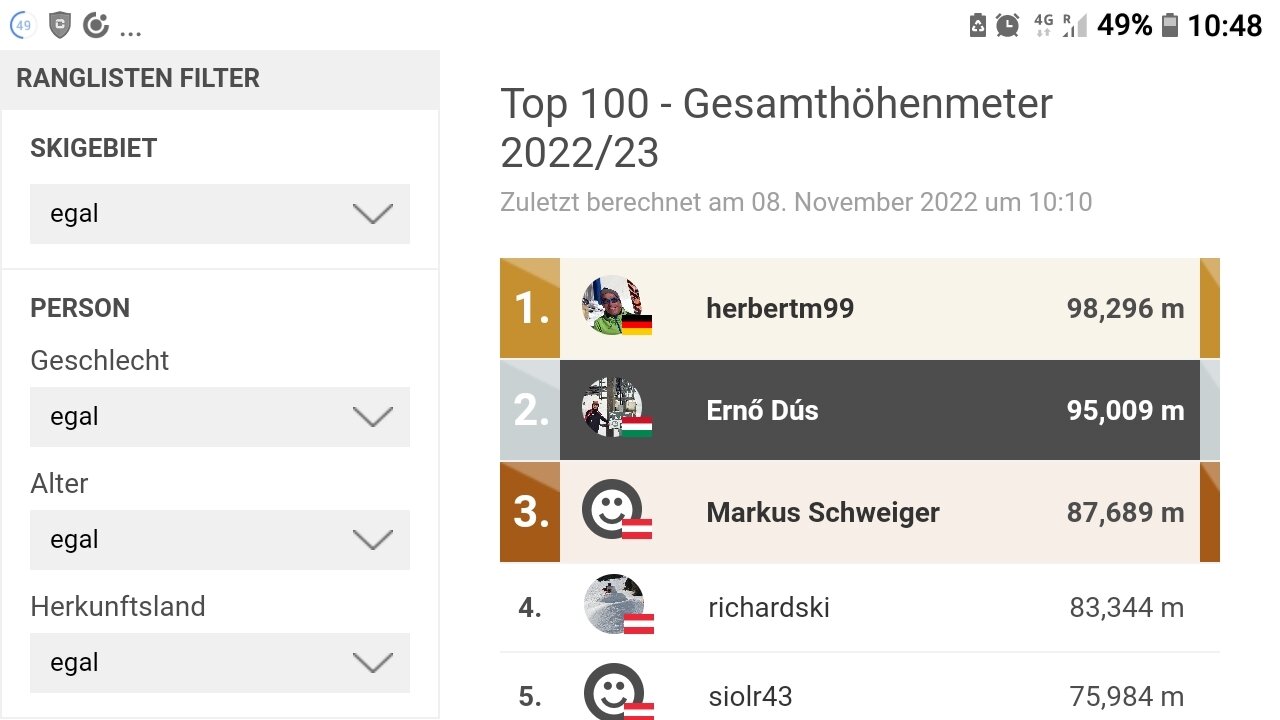Viewport: 1280px width, 720px height.
Task: Expand the Herkunftsland dropdown
Action: pos(220,663)
